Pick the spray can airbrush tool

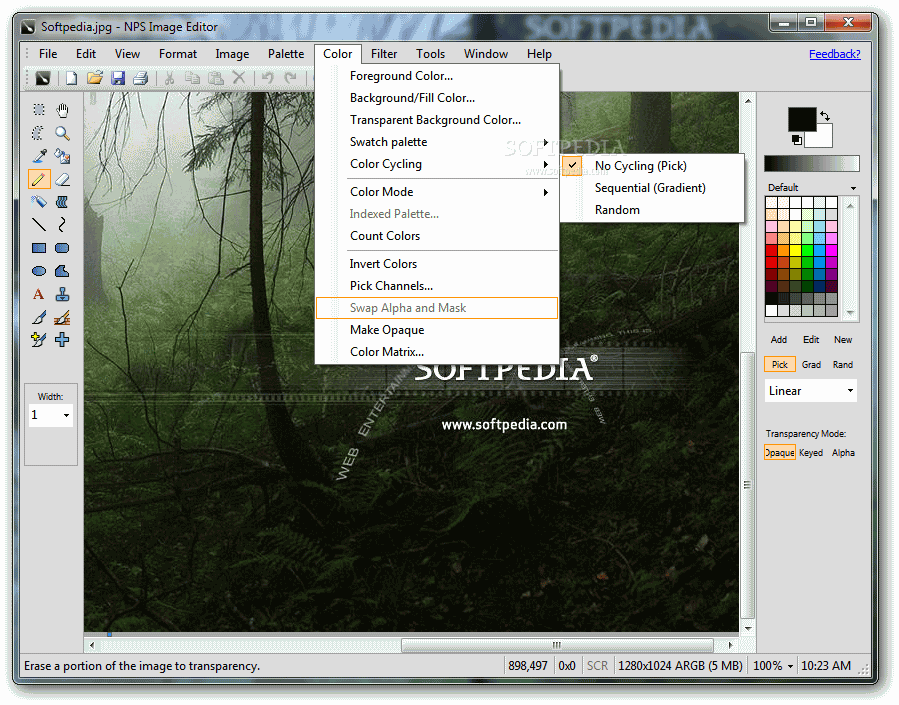(39, 202)
